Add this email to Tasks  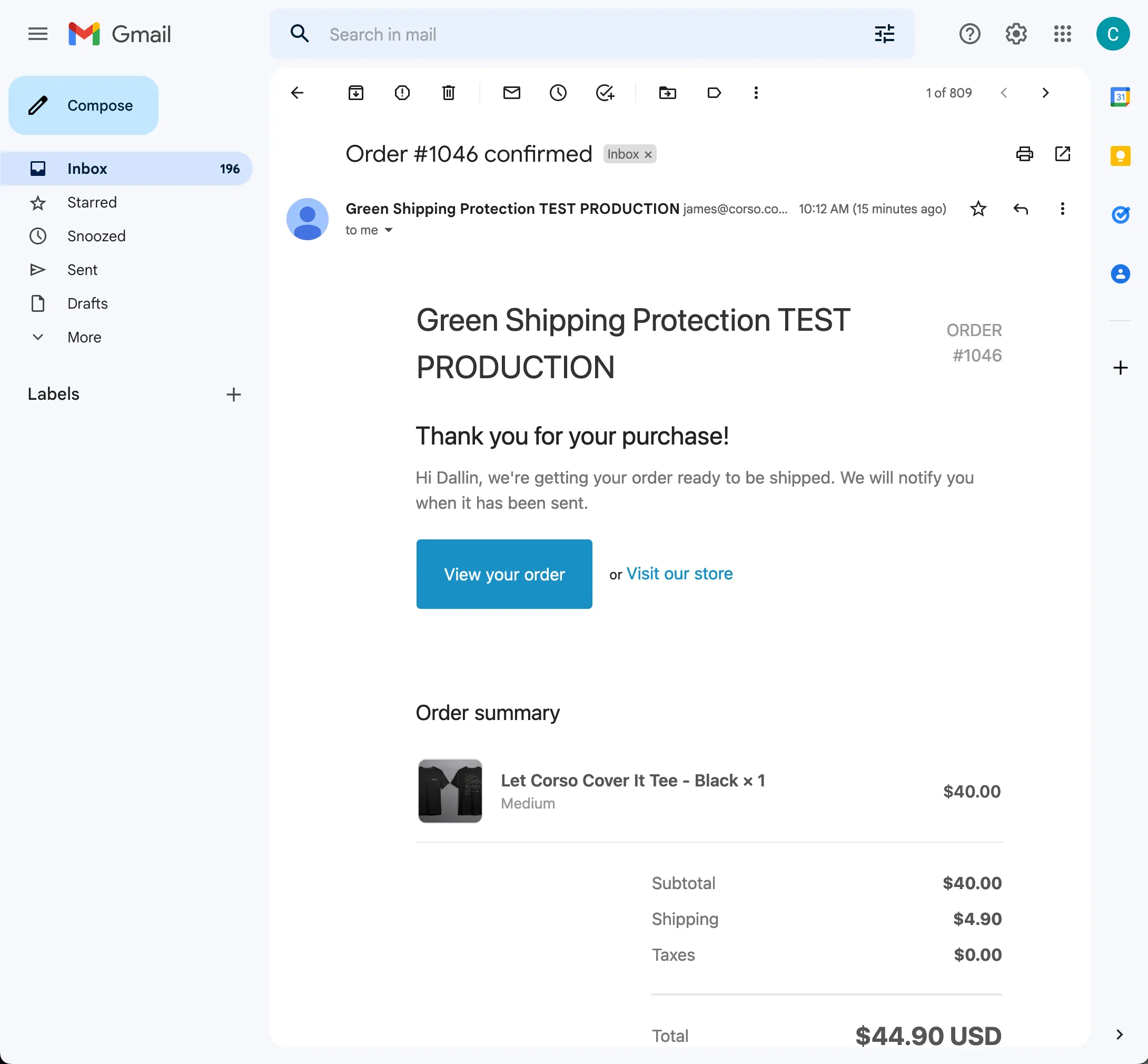click(x=605, y=93)
